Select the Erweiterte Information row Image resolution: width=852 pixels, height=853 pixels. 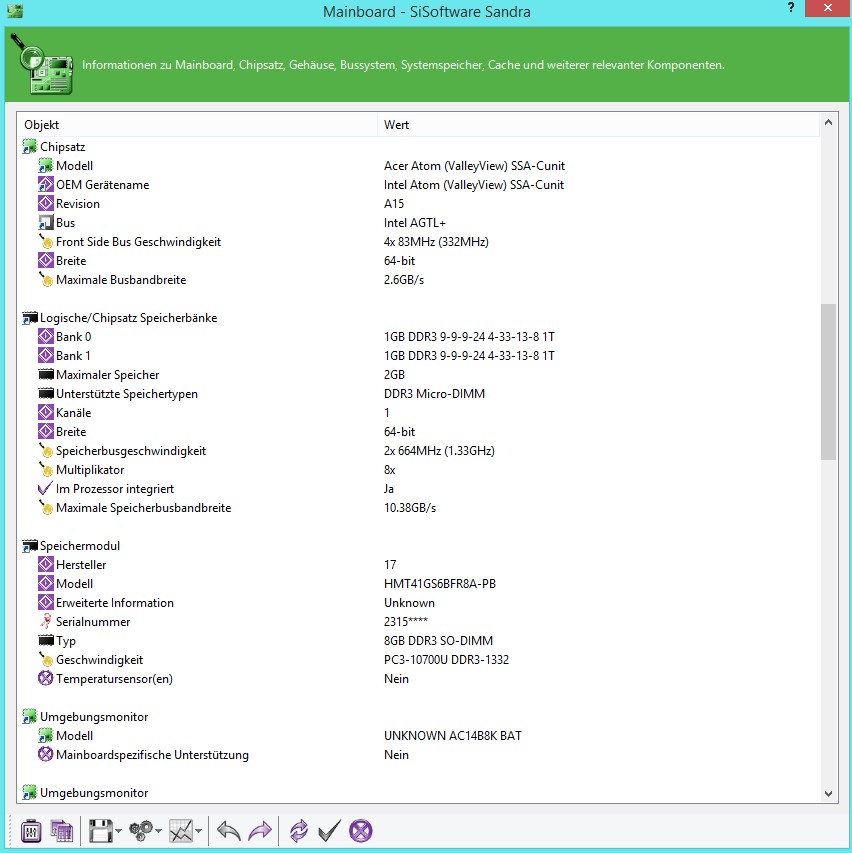tap(418, 603)
